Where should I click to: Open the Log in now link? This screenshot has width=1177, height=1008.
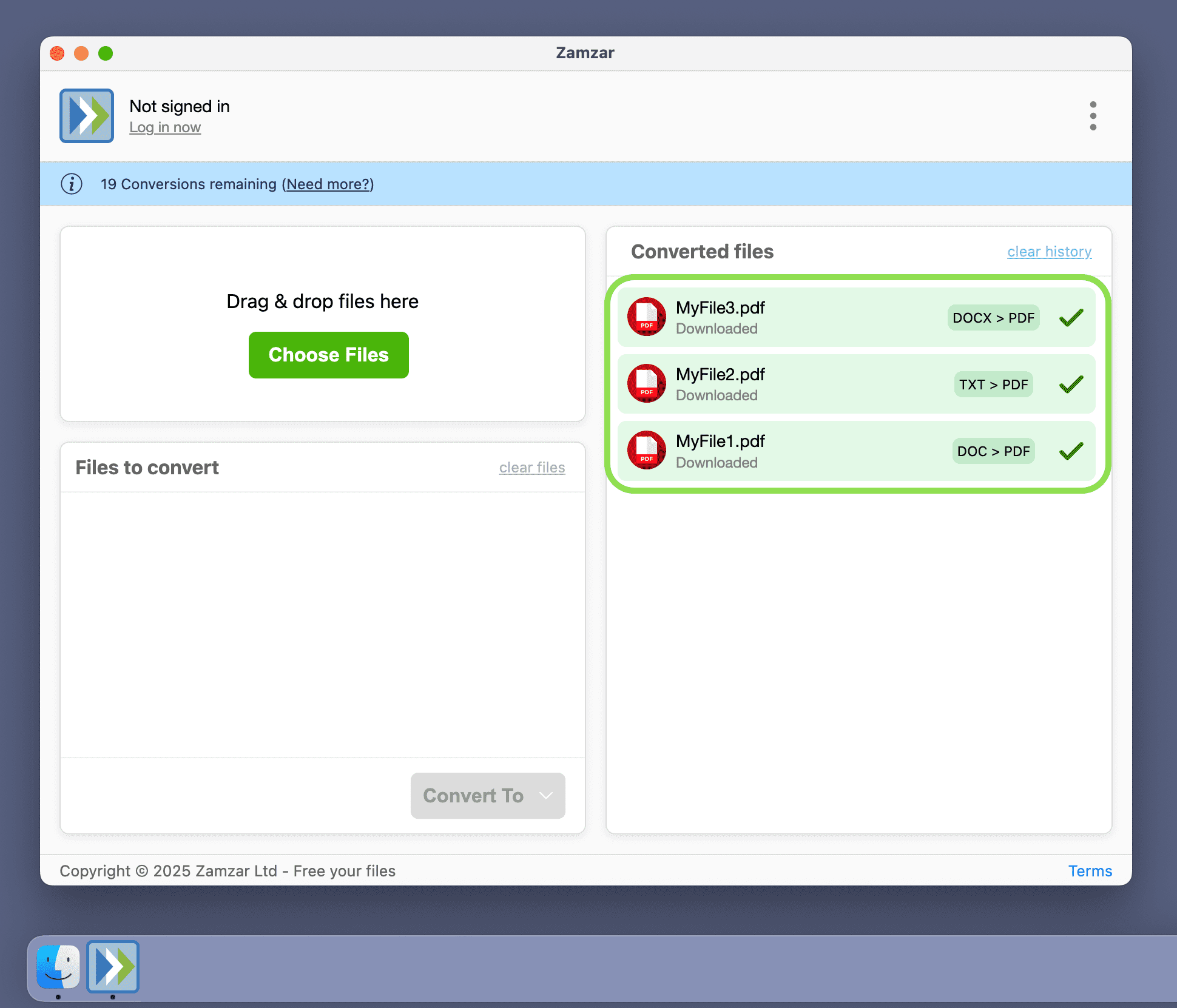click(x=164, y=127)
